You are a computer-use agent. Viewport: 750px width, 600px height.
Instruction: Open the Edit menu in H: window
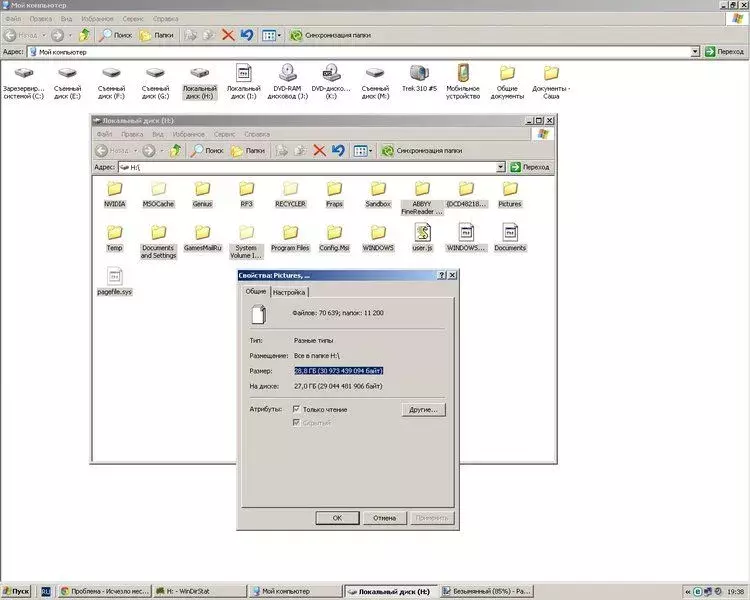[132, 134]
